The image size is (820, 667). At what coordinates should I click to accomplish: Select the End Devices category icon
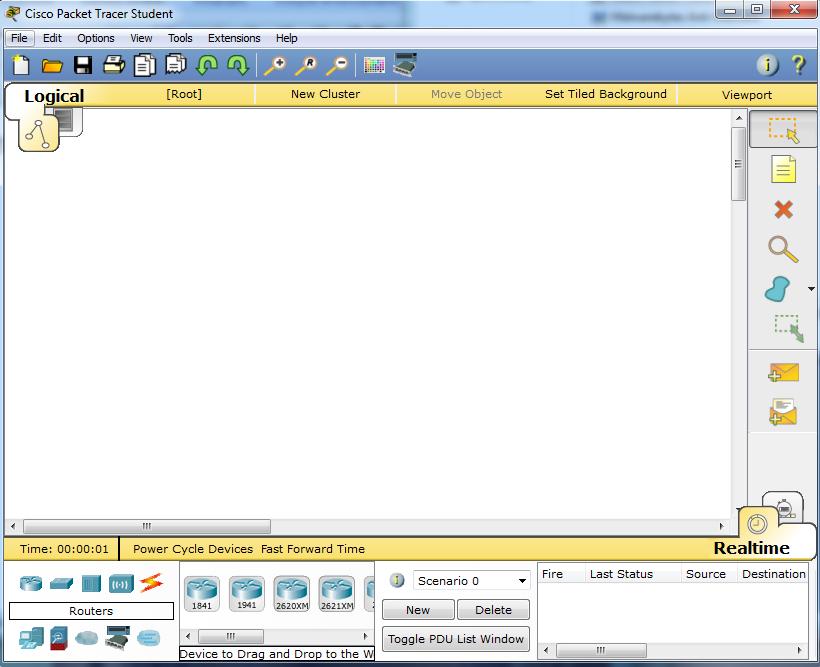coord(31,638)
